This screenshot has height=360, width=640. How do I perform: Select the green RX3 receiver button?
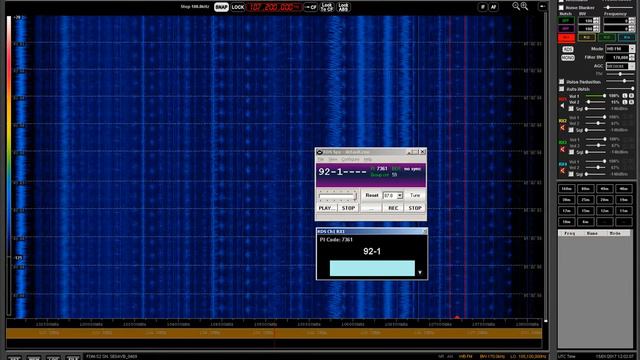607,38
